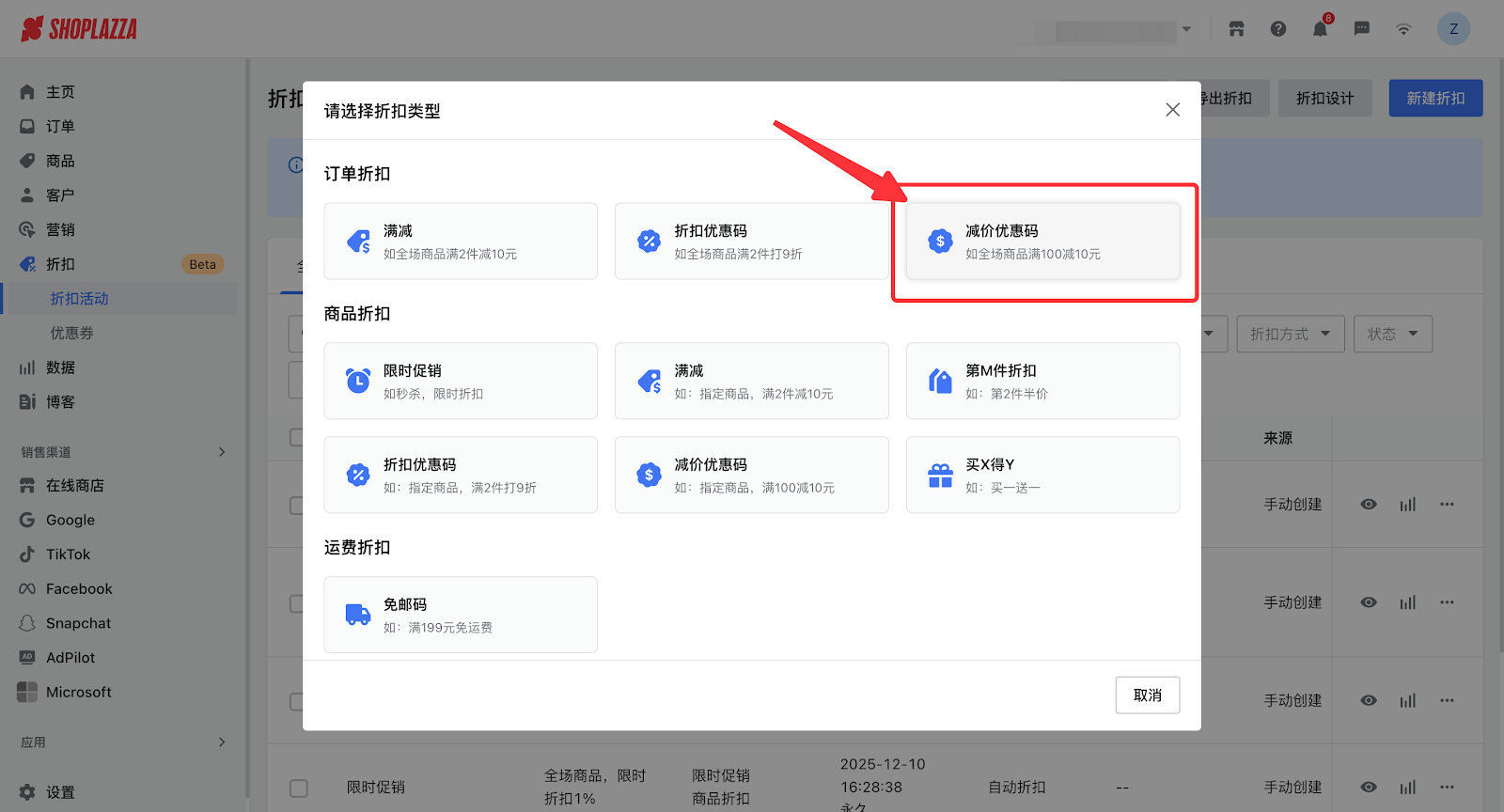Screen dimensions: 1504x812
Task: Open the chat messages icon
Action: (x=1361, y=29)
